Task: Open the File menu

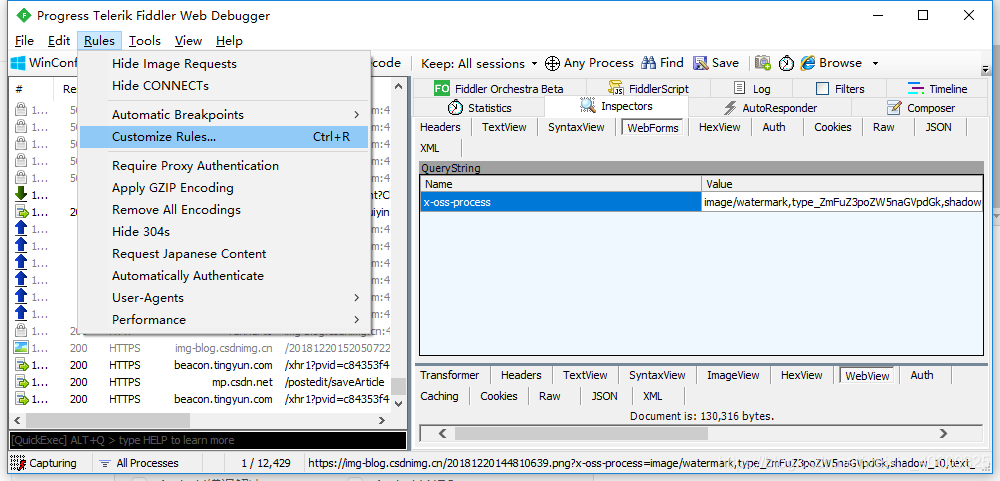Action: pos(24,41)
